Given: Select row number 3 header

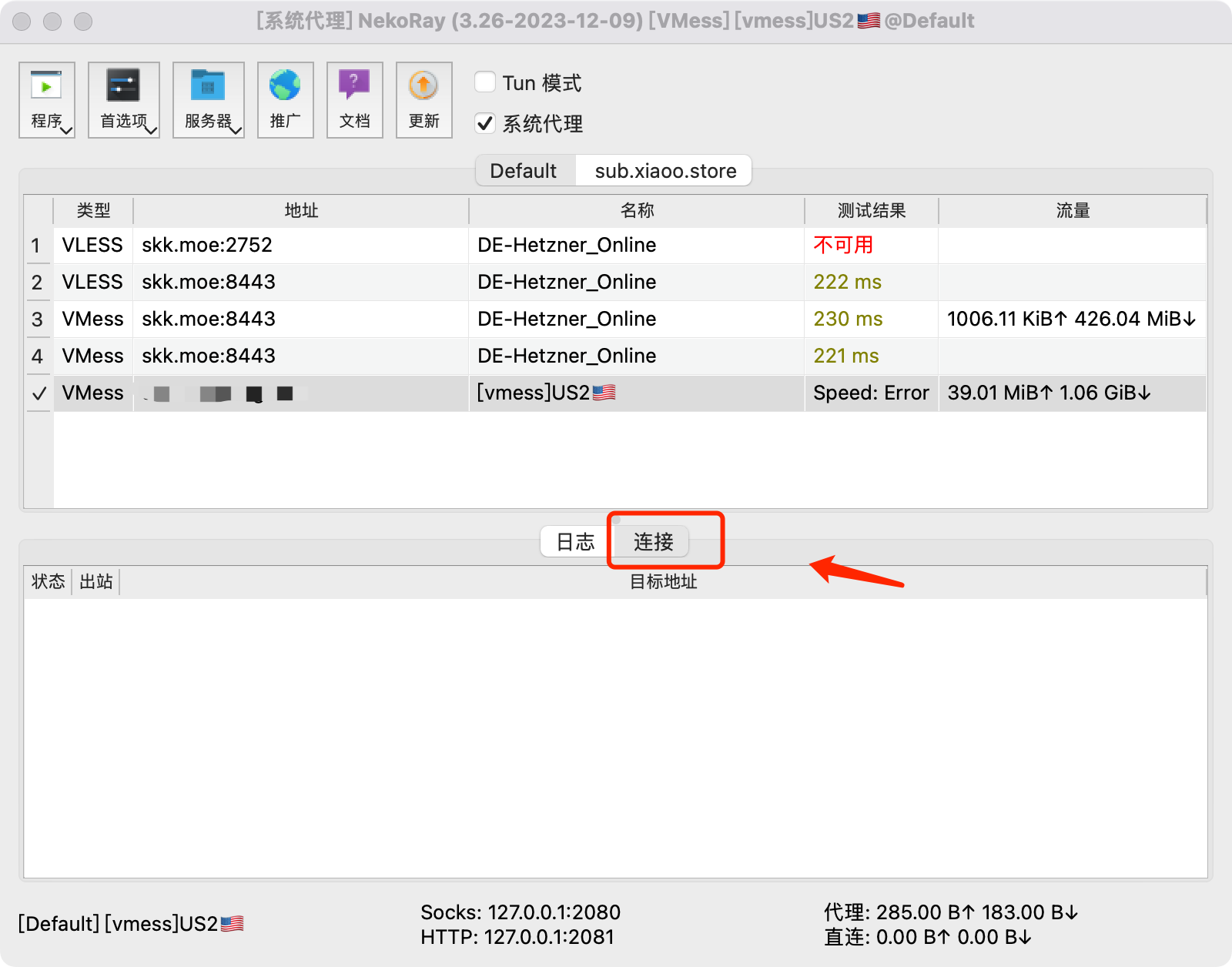Looking at the screenshot, I should [x=38, y=319].
